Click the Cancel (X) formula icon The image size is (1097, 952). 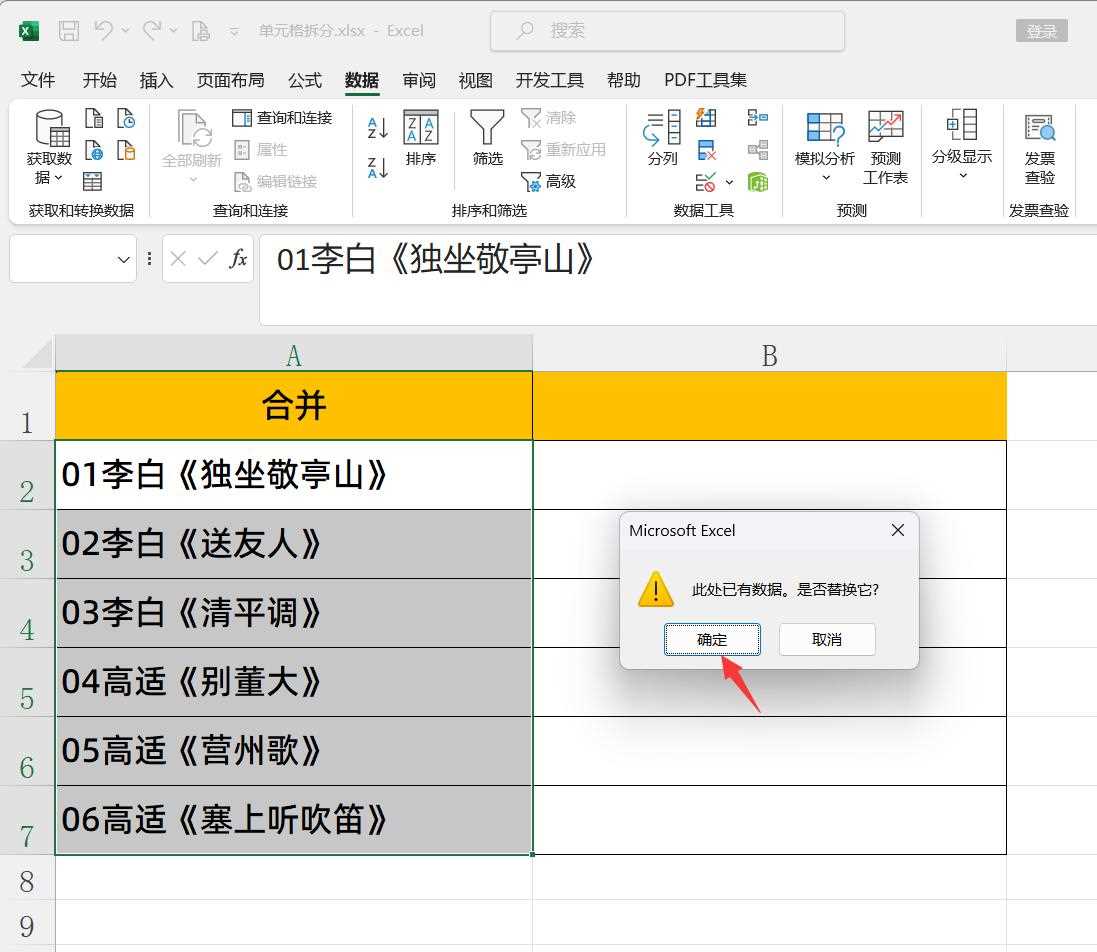click(x=178, y=260)
